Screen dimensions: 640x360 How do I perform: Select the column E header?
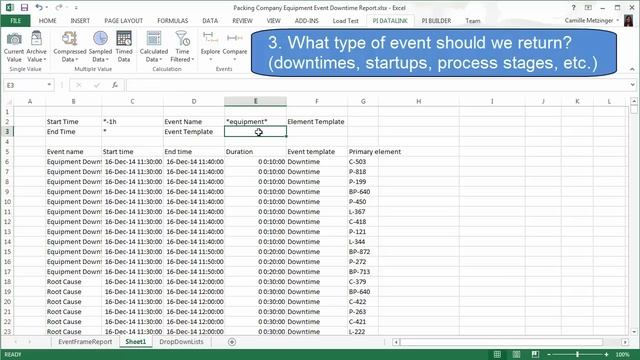[x=256, y=101]
